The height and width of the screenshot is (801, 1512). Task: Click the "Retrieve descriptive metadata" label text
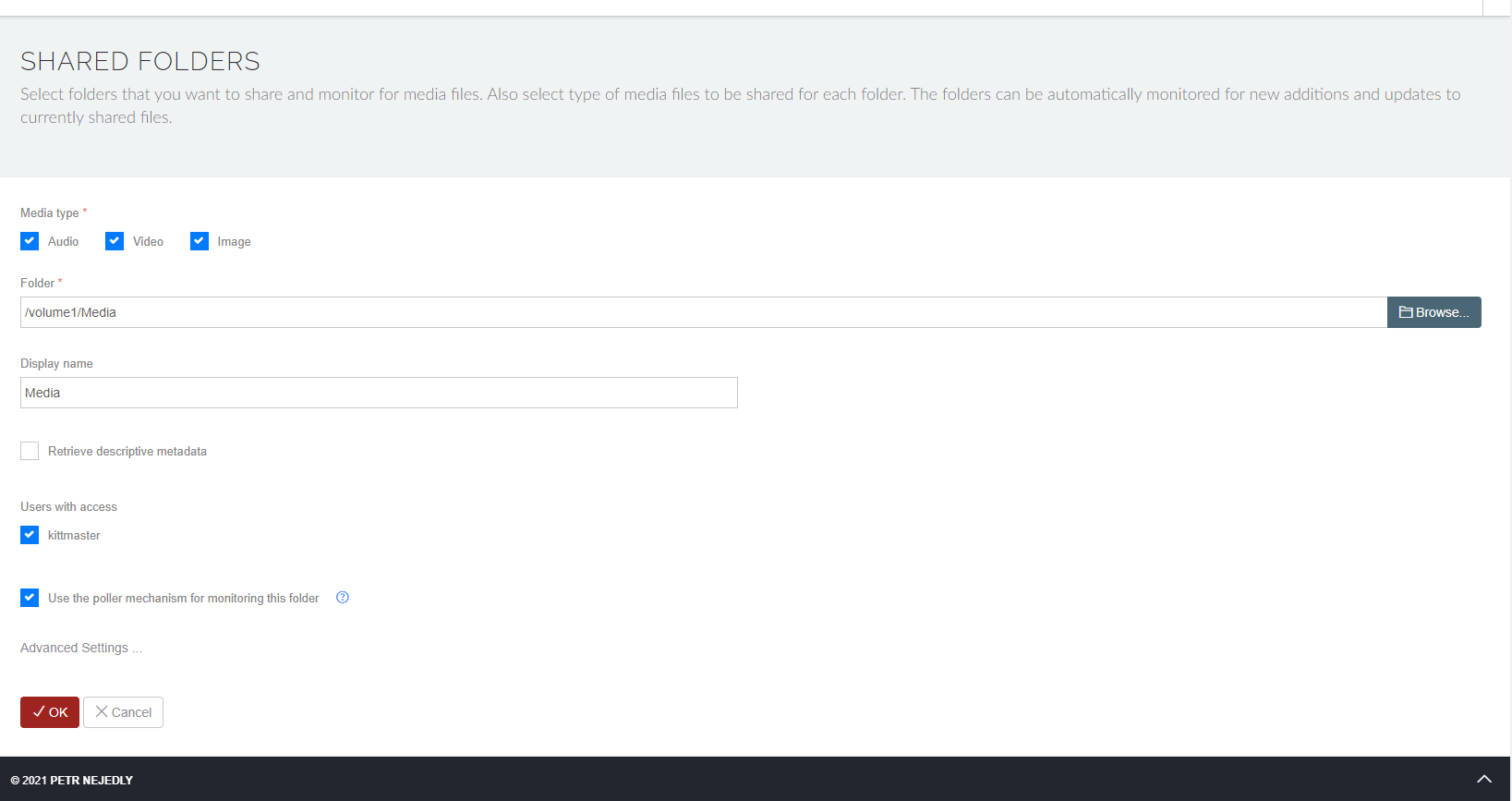click(x=127, y=451)
